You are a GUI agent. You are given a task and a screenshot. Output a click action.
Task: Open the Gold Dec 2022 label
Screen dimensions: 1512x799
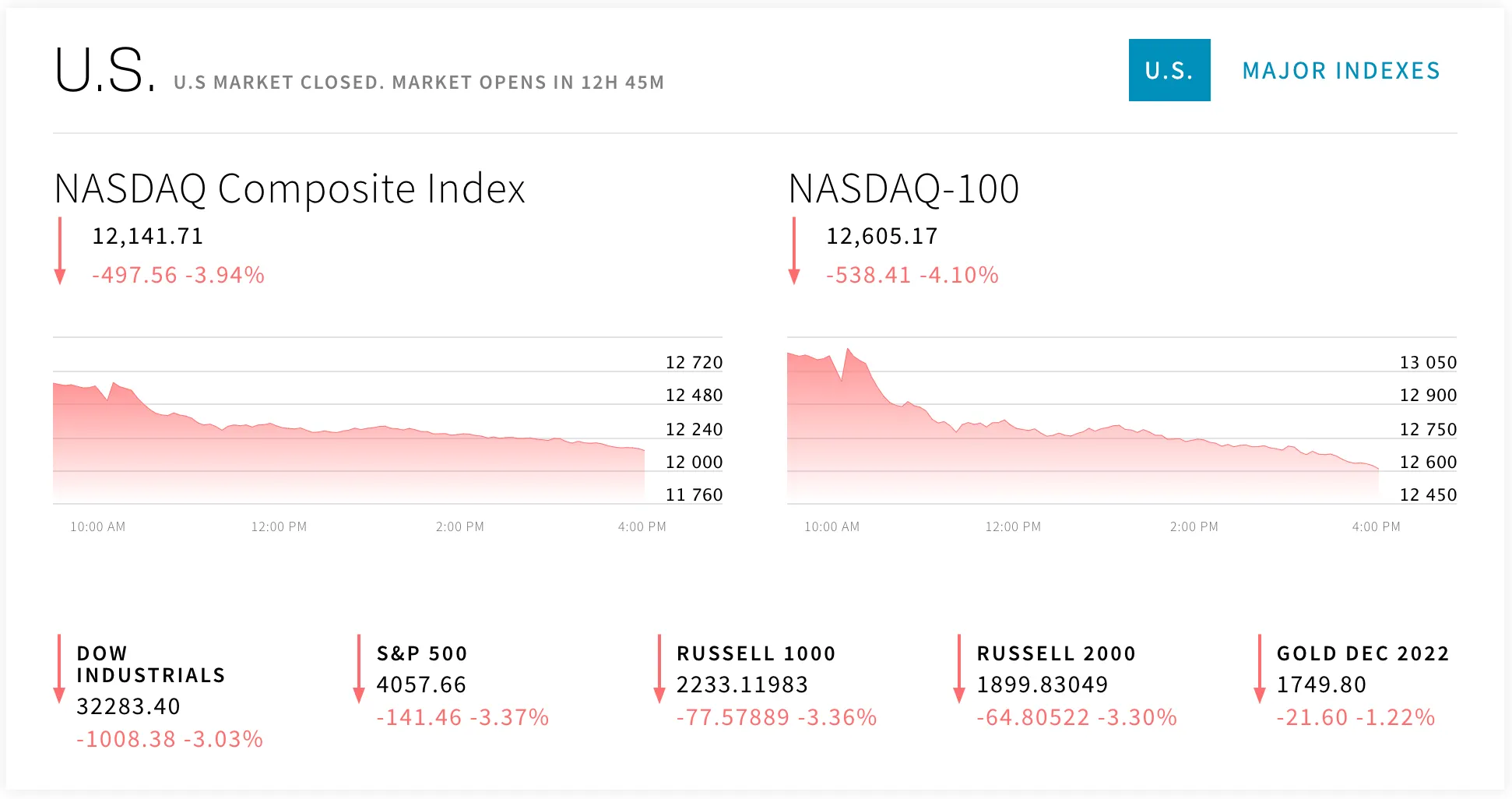(1363, 653)
